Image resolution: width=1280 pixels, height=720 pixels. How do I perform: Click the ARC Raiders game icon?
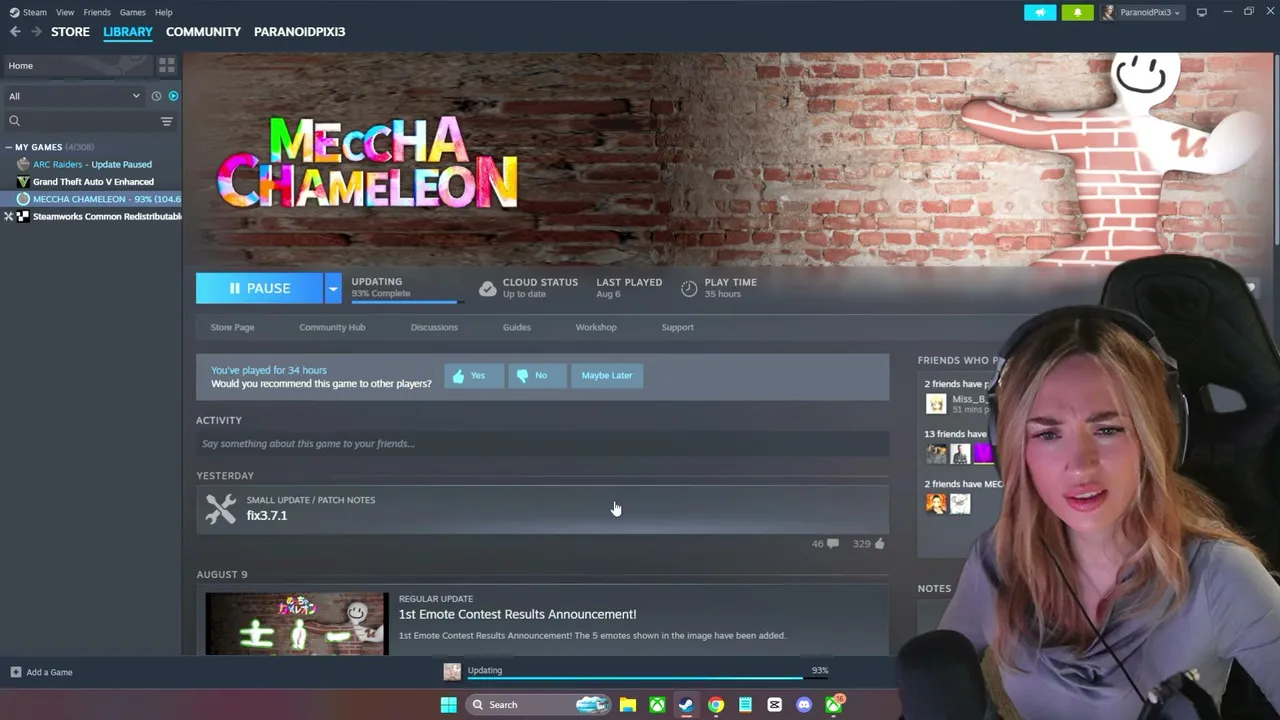point(23,164)
